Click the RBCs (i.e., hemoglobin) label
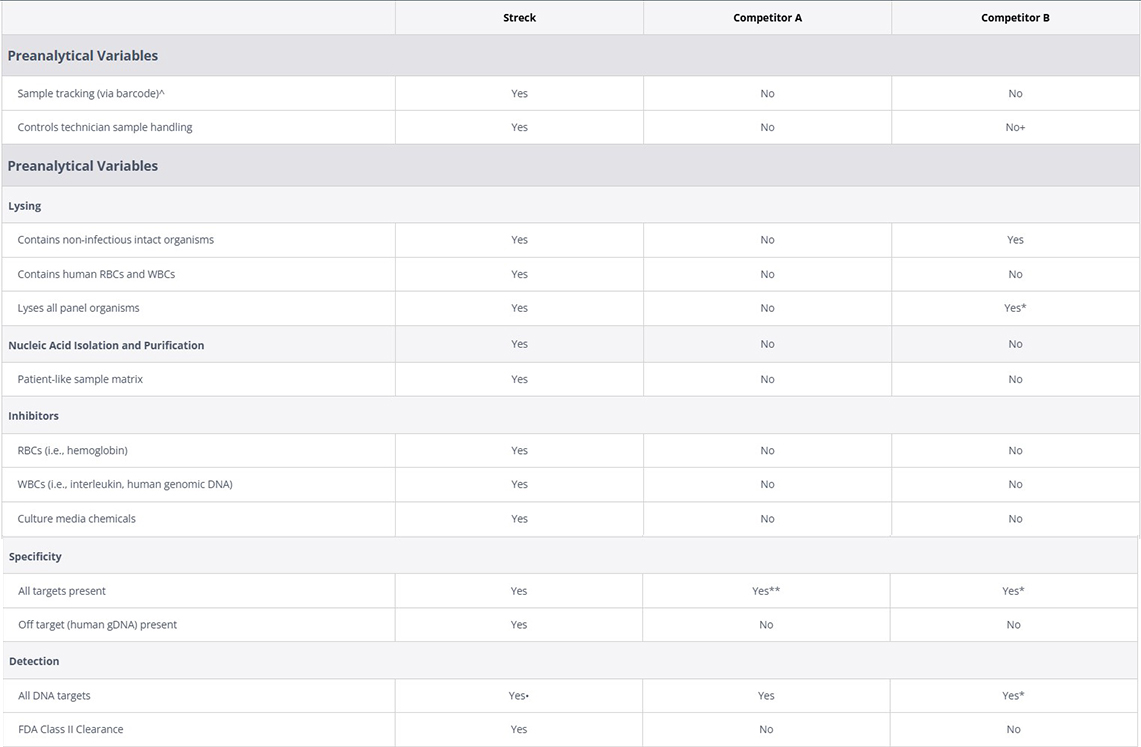The image size is (1141, 747). (x=72, y=450)
